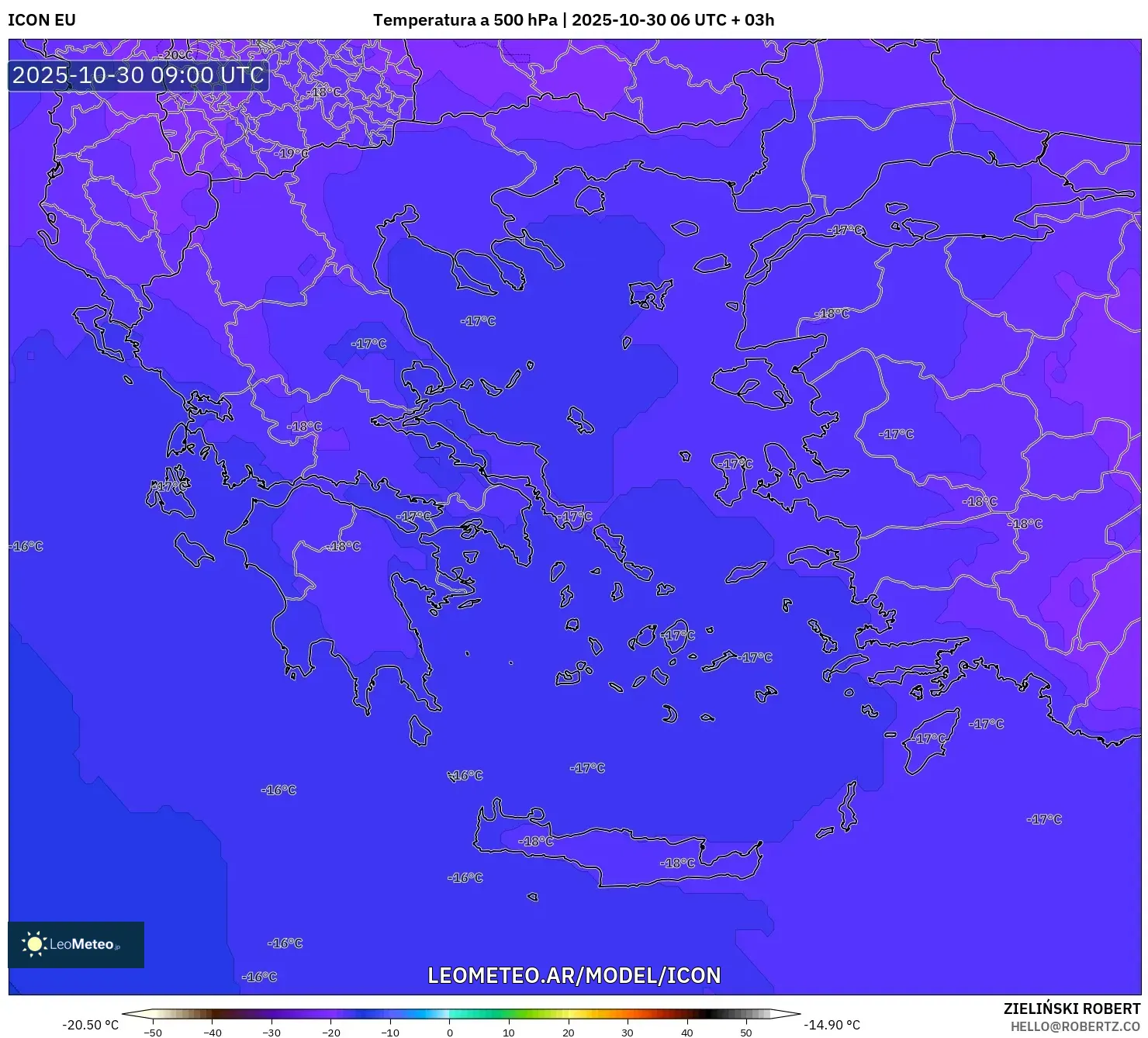Select the LeoMeteo watermark badge
The image size is (1148, 1038).
point(75,943)
